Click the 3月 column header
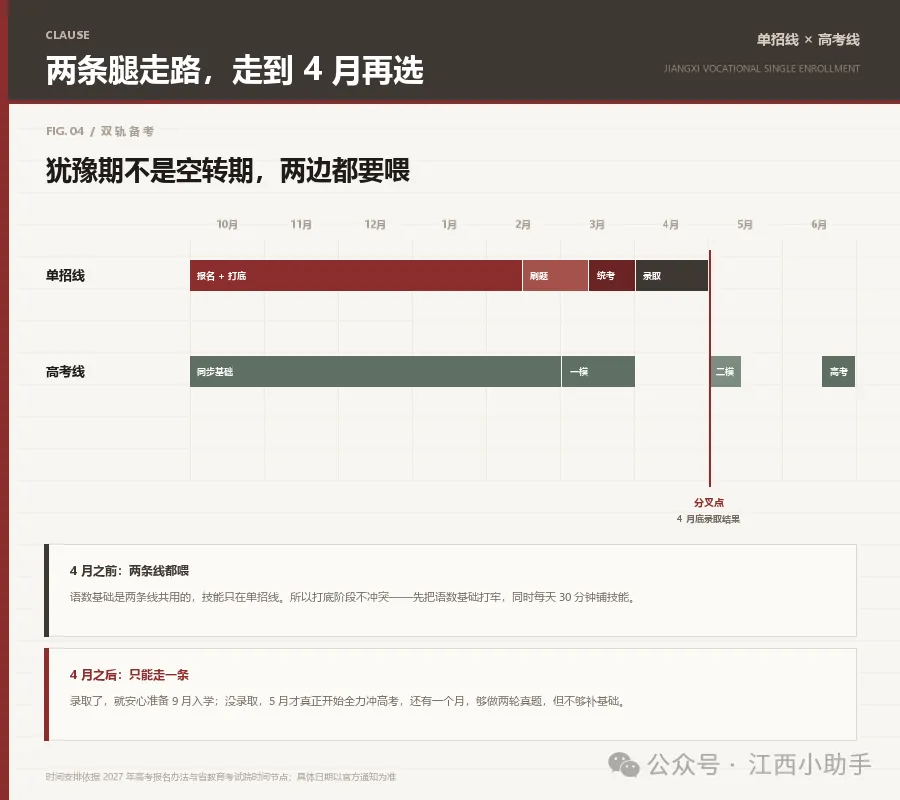This screenshot has height=800, width=900. coord(597,224)
